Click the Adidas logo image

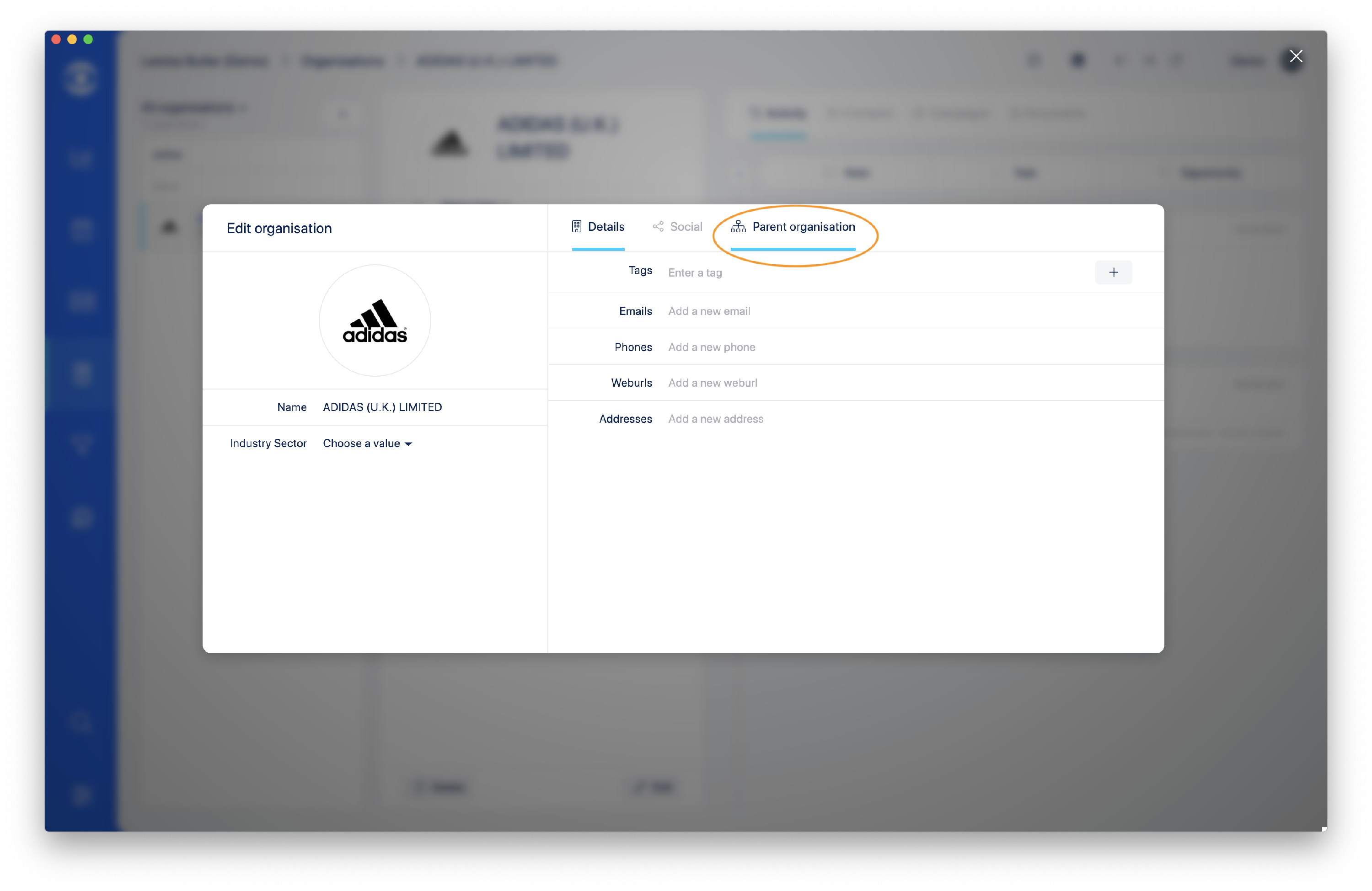375,320
